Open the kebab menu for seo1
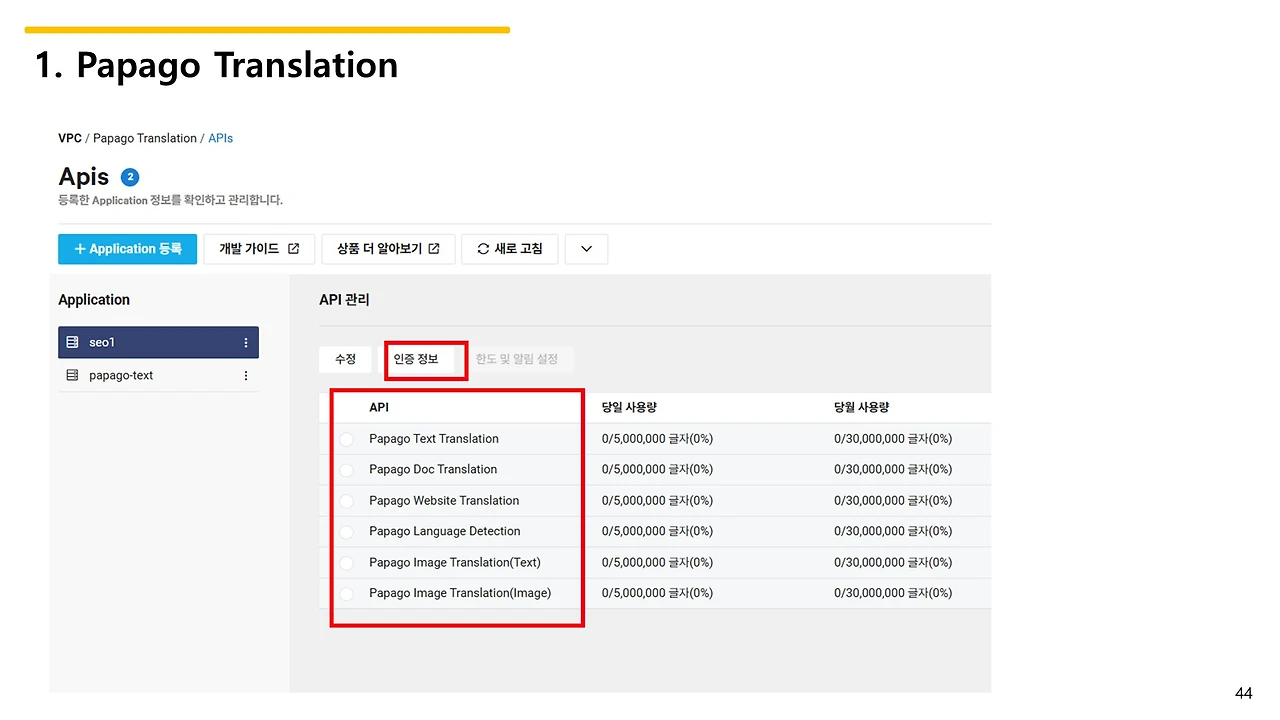The height and width of the screenshot is (720, 1280). point(246,342)
